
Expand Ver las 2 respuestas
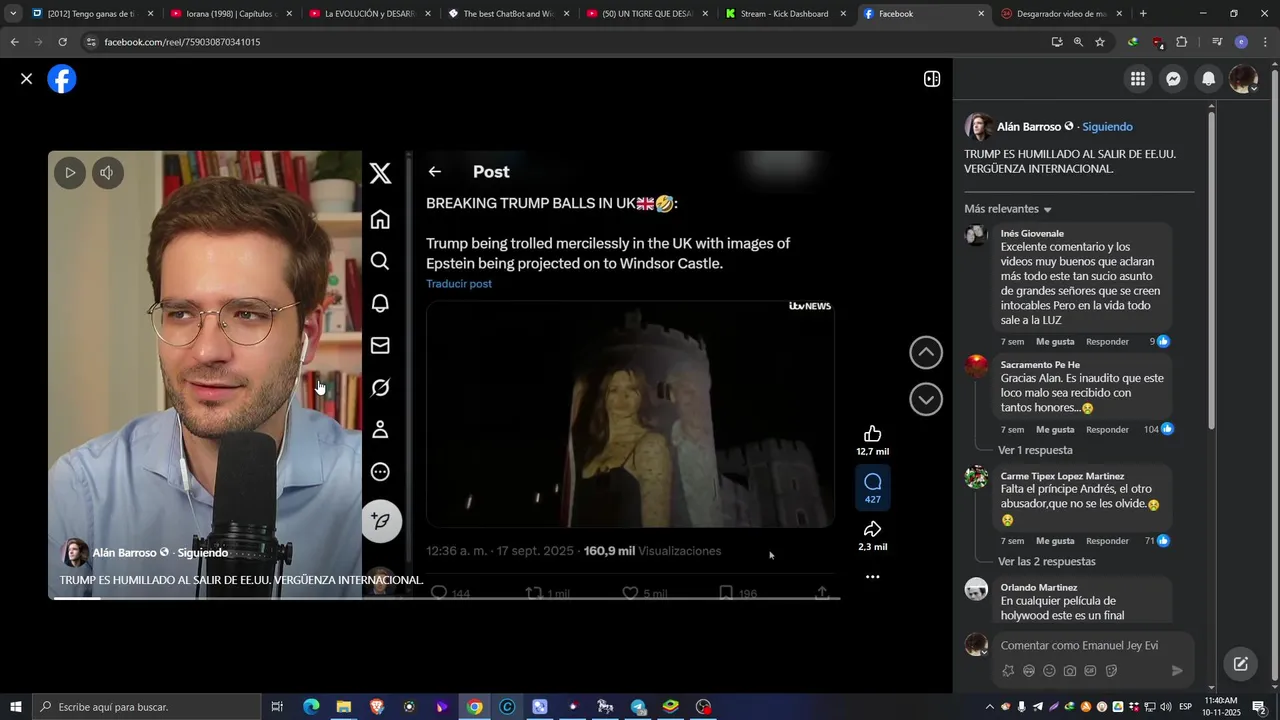[1047, 562]
